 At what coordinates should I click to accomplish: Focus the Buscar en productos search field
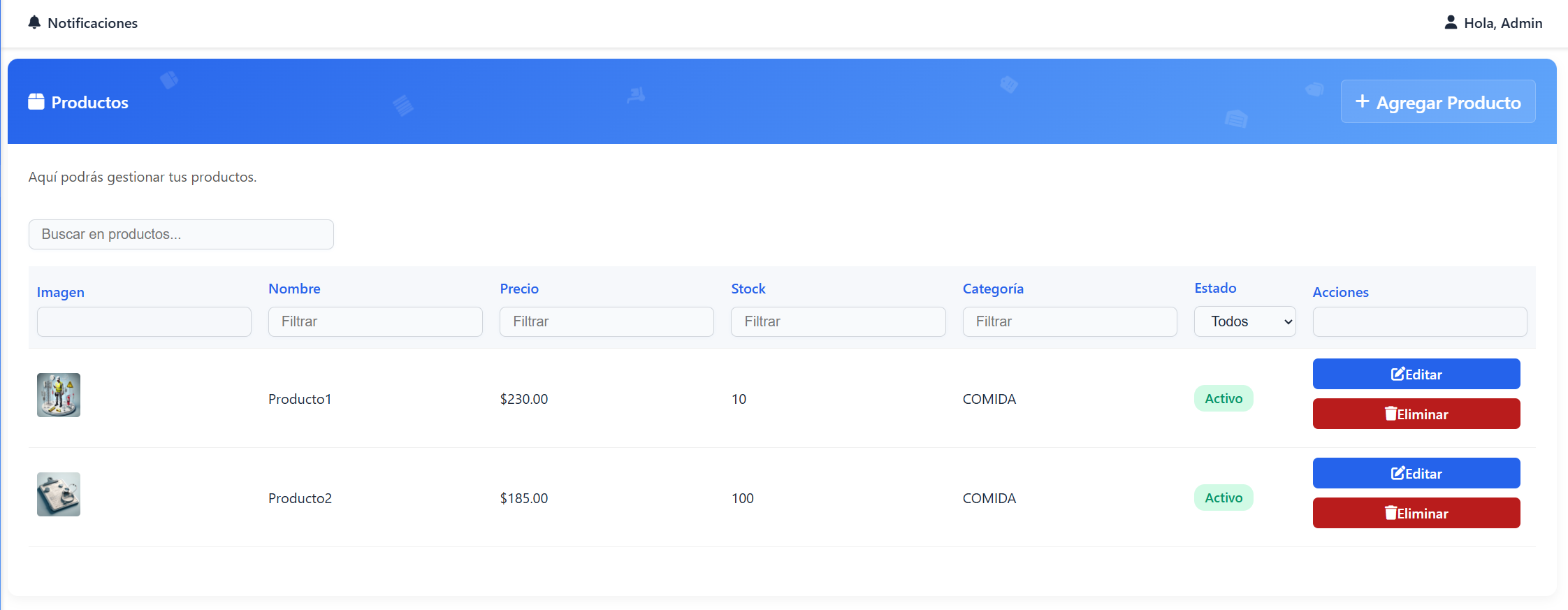[181, 234]
